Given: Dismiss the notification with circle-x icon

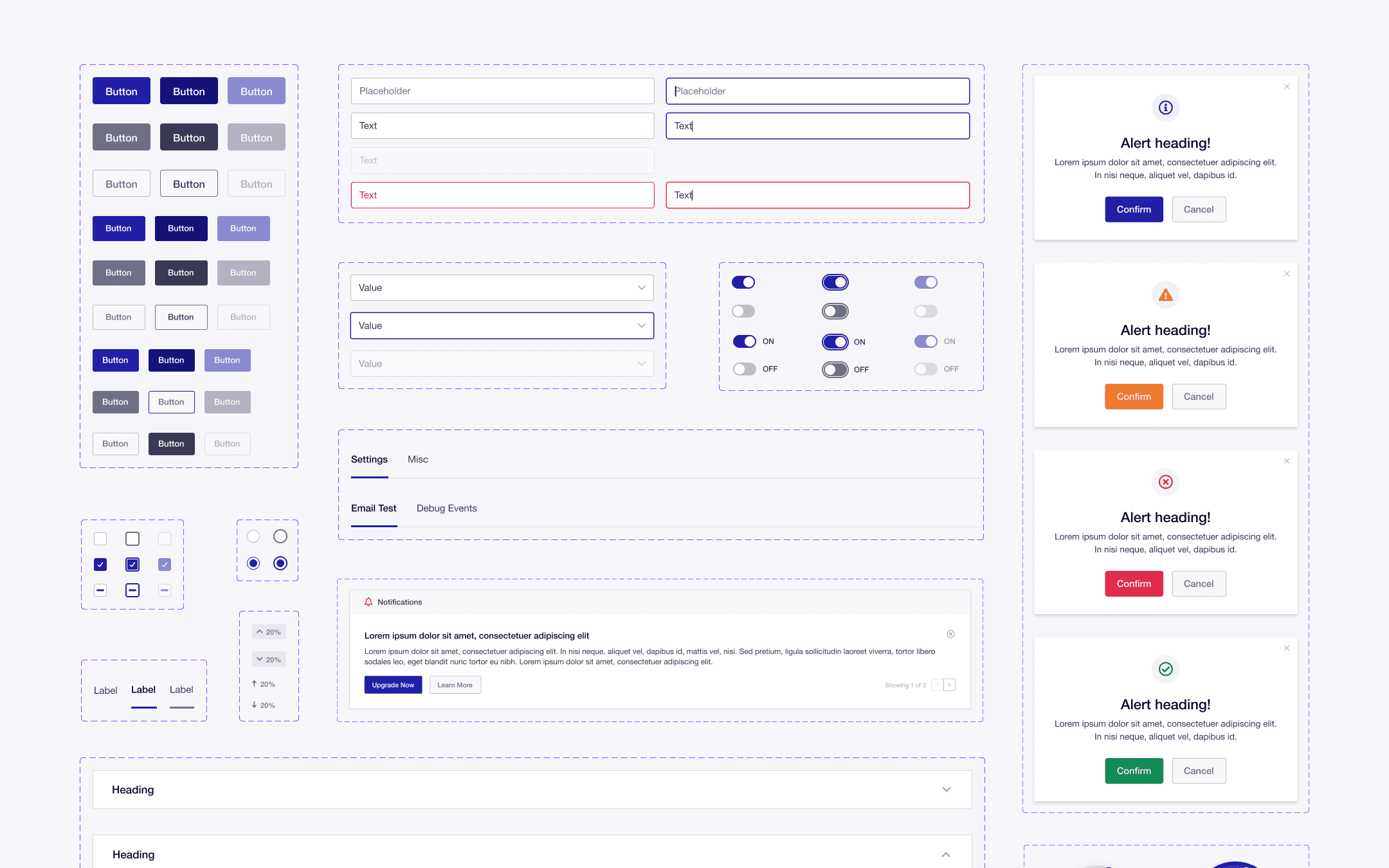Looking at the screenshot, I should pyautogui.click(x=950, y=634).
